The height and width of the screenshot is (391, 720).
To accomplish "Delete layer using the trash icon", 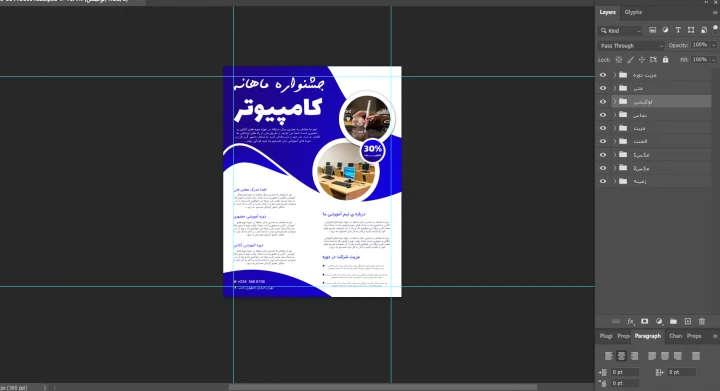I will pos(702,322).
